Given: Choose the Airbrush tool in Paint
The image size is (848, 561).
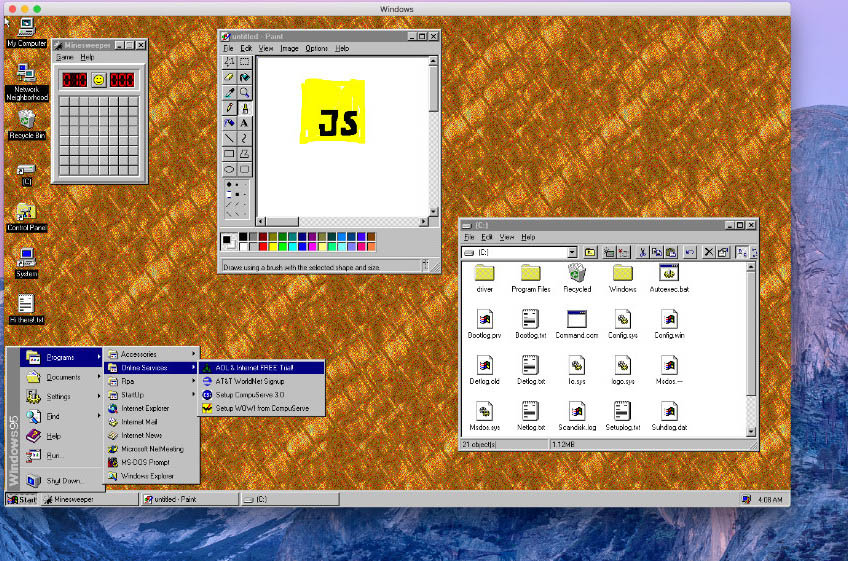Looking at the screenshot, I should [229, 123].
